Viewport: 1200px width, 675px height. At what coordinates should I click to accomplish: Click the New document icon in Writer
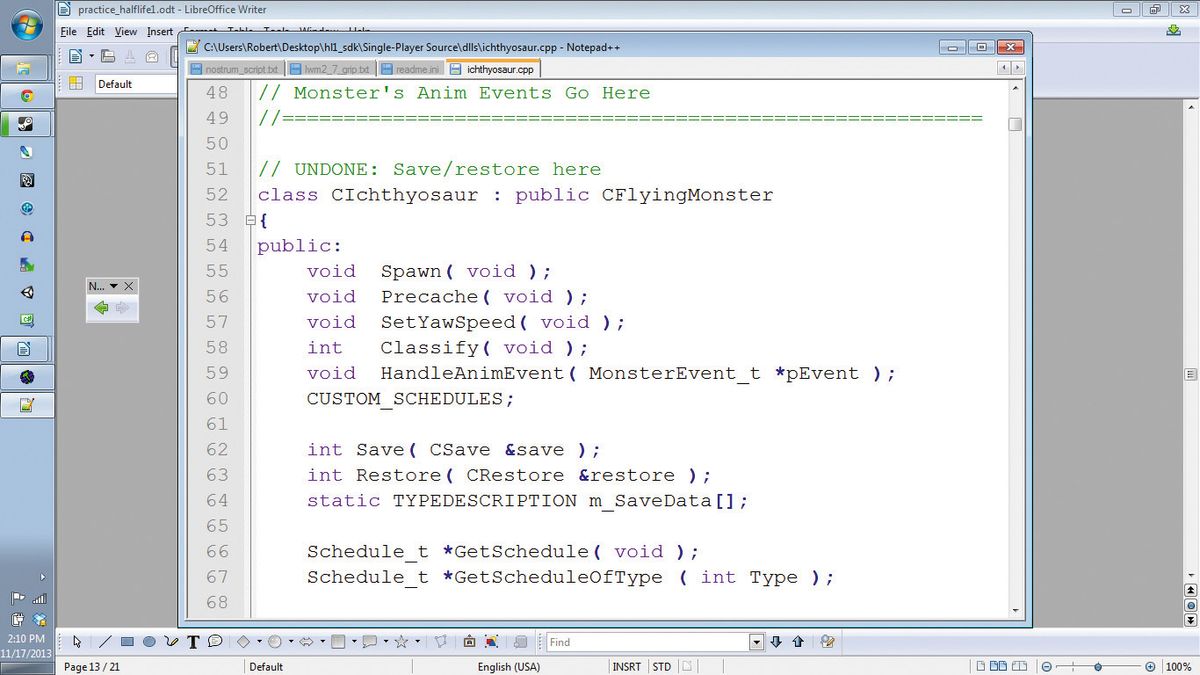click(x=76, y=57)
